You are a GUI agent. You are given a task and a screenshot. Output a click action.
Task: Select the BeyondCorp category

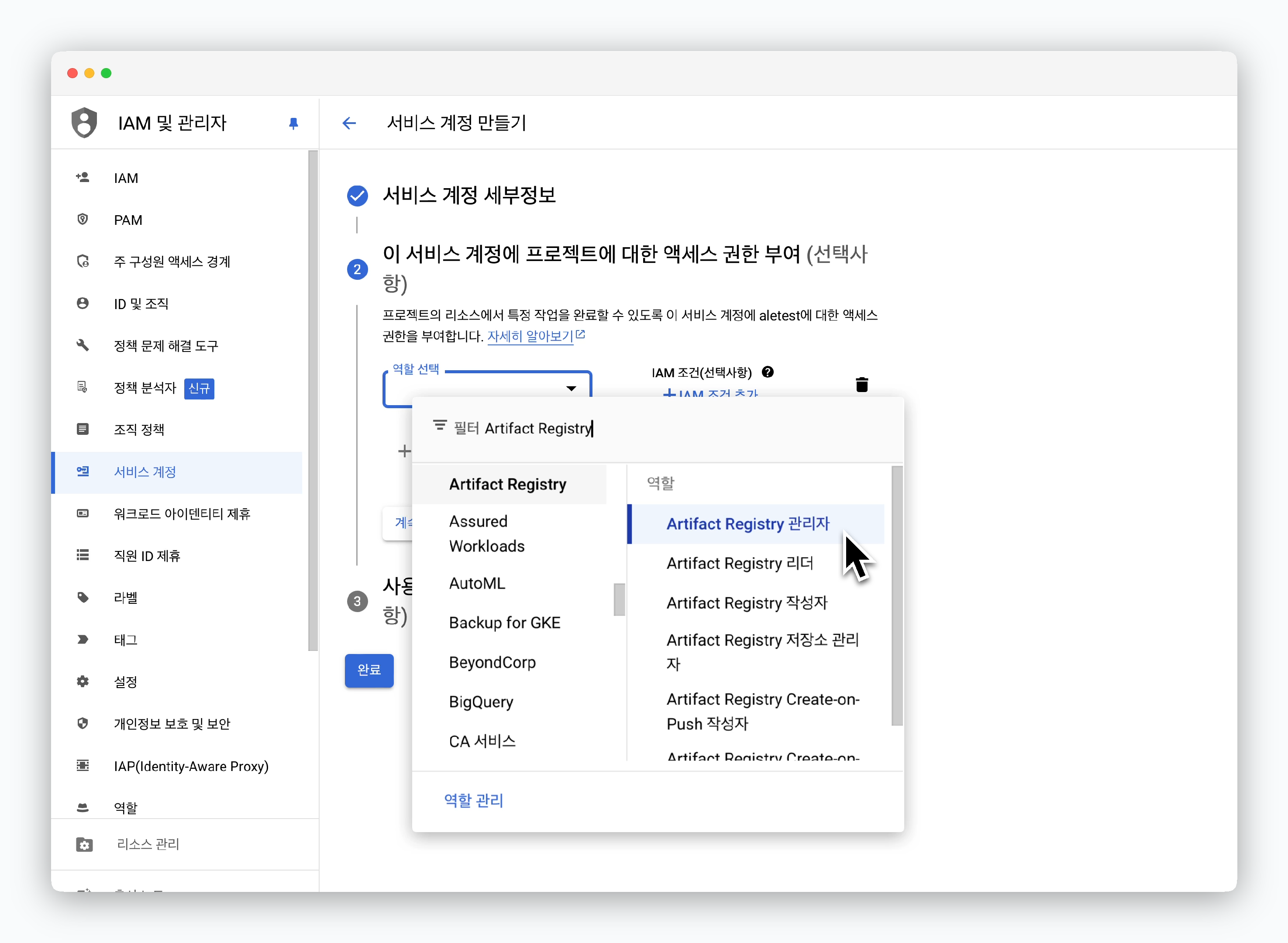click(x=509, y=662)
